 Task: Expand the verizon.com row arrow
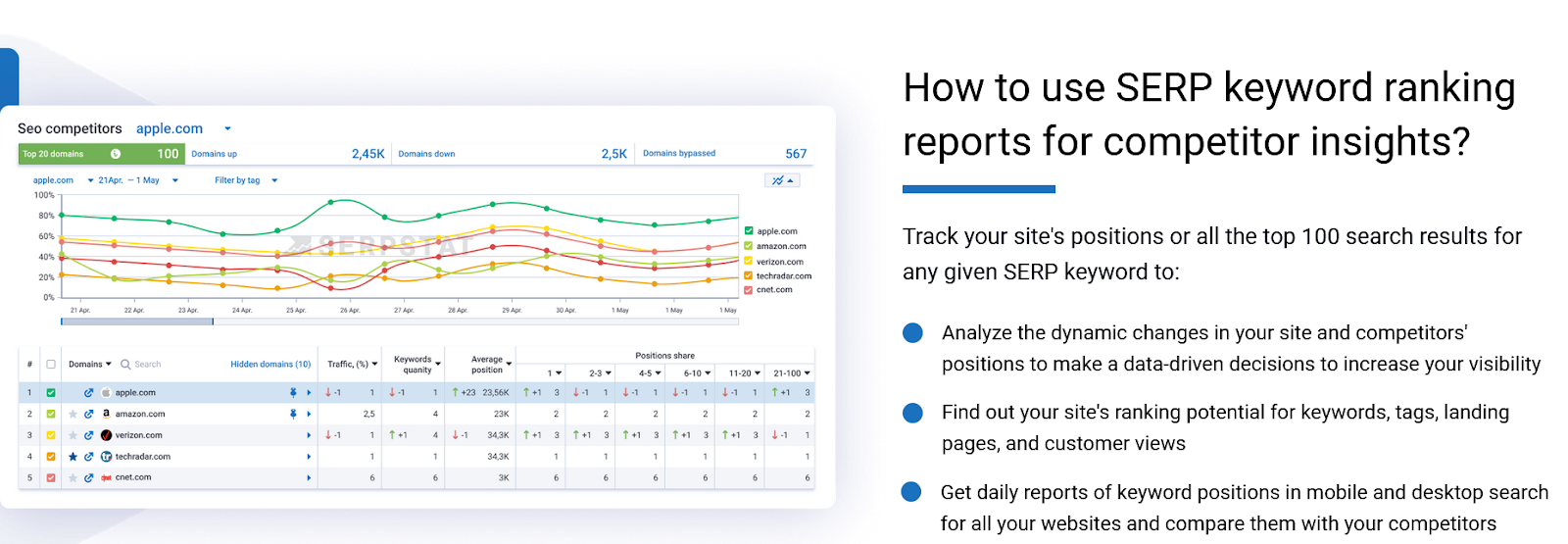(x=309, y=435)
